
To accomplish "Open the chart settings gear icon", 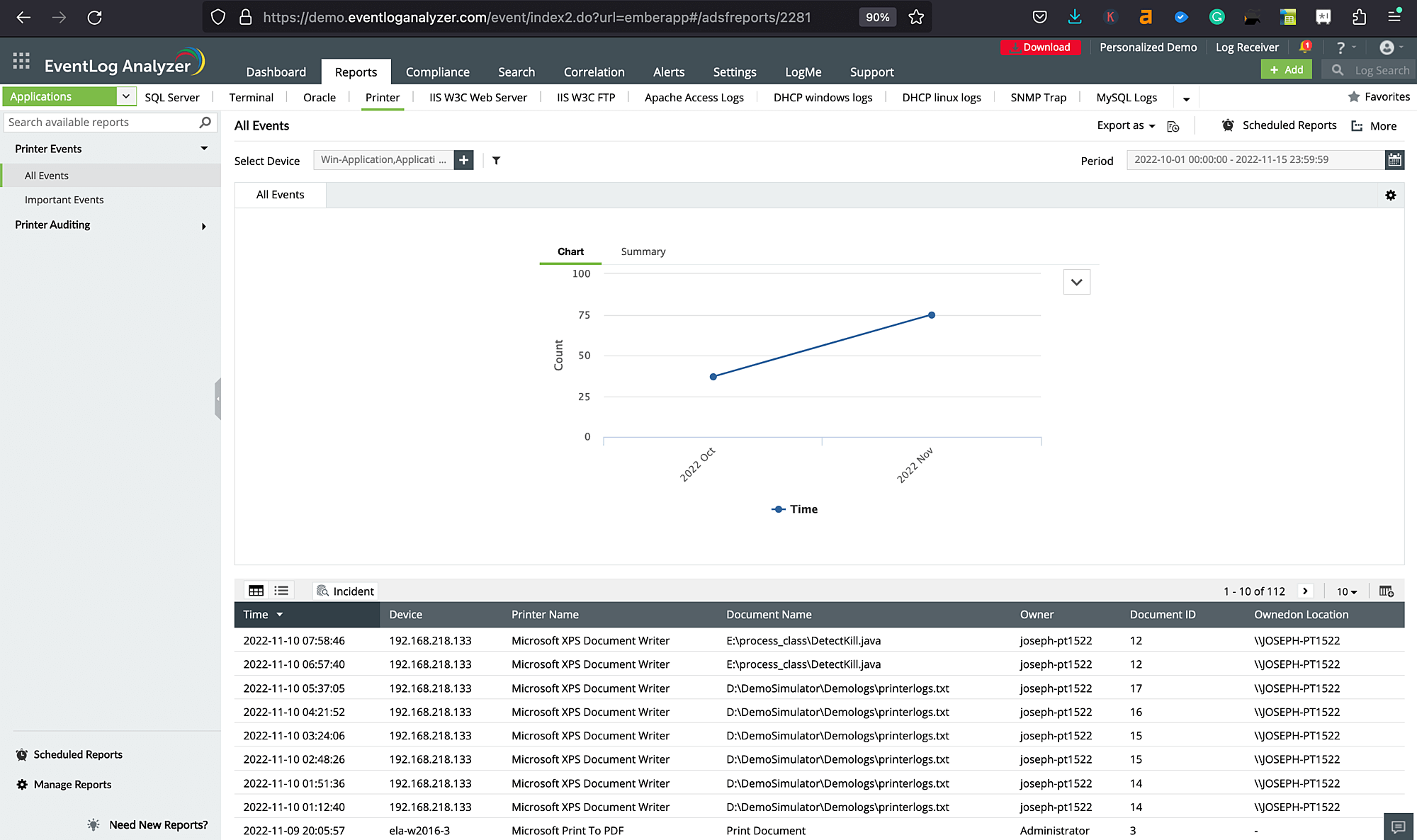I will (1391, 195).
